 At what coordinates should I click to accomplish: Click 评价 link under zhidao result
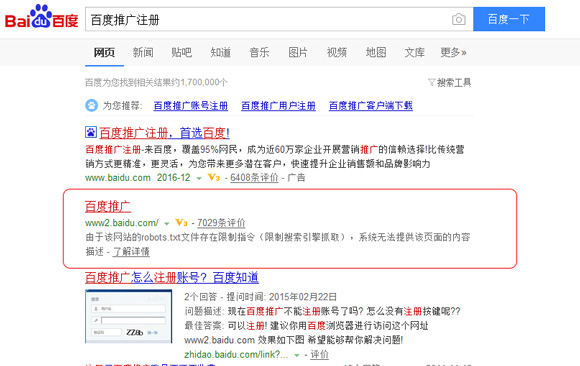pos(319,355)
